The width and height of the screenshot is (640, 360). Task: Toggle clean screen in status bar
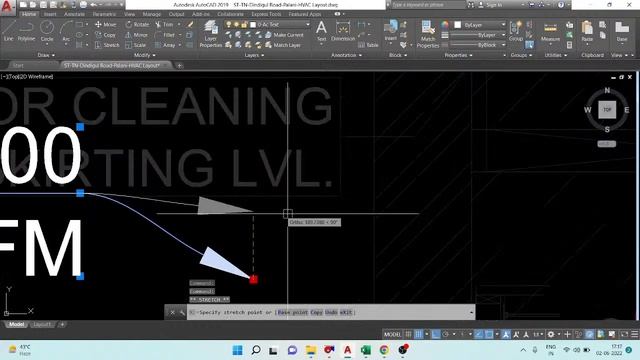(x=624, y=334)
